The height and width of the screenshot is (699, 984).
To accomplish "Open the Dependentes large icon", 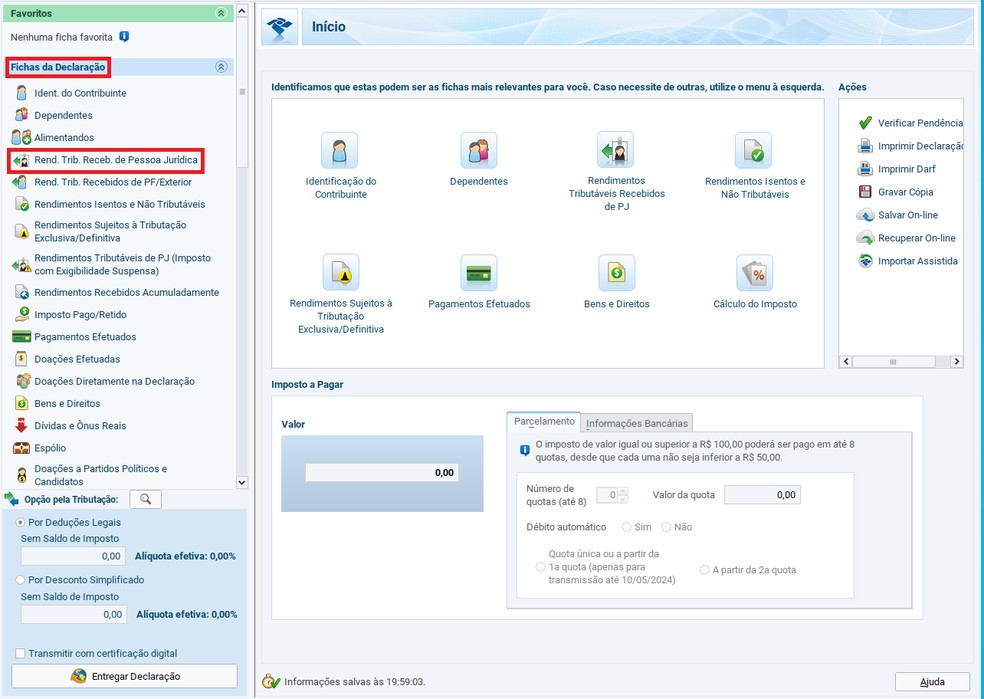I will click(x=478, y=152).
